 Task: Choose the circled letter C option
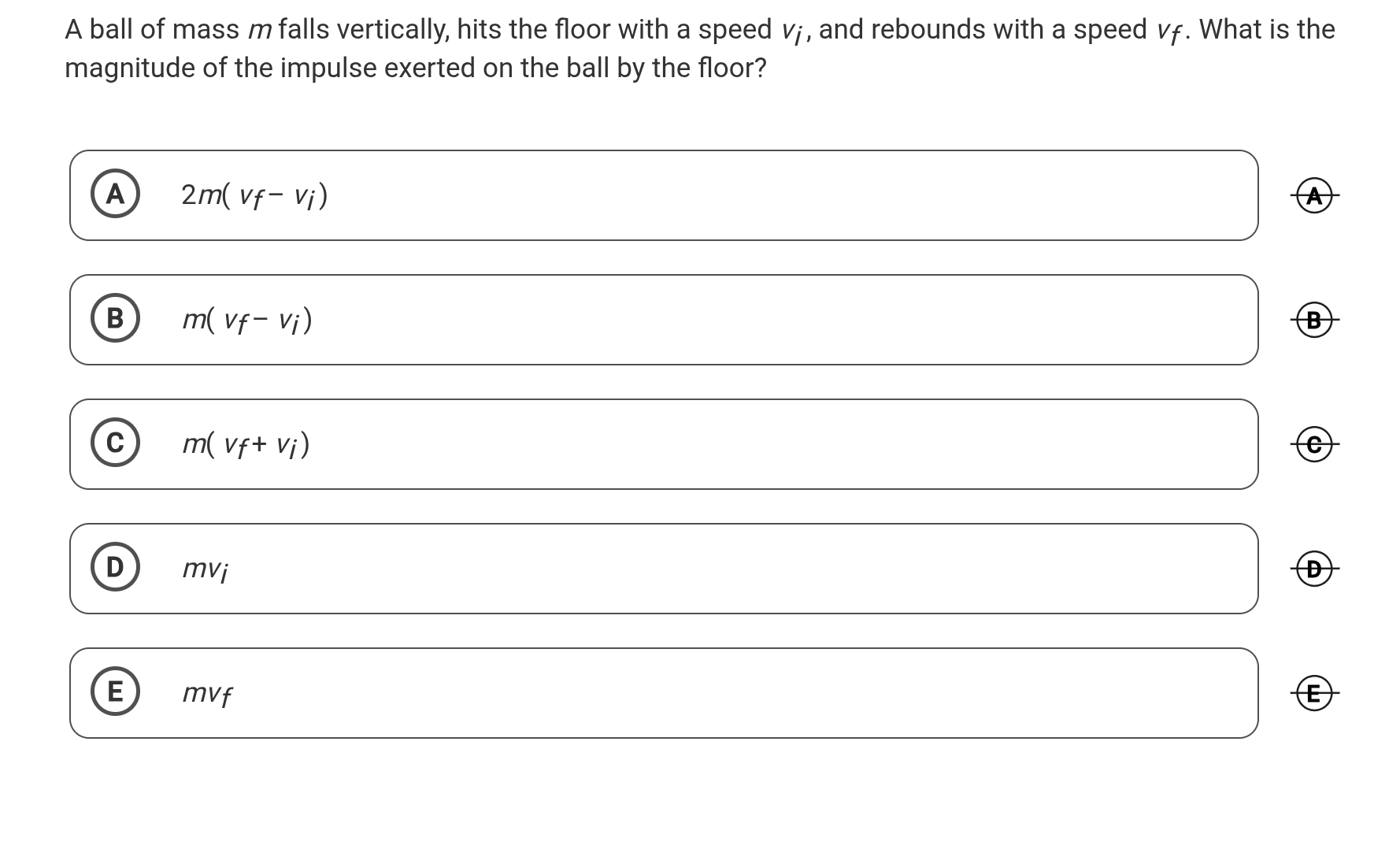click(x=115, y=443)
